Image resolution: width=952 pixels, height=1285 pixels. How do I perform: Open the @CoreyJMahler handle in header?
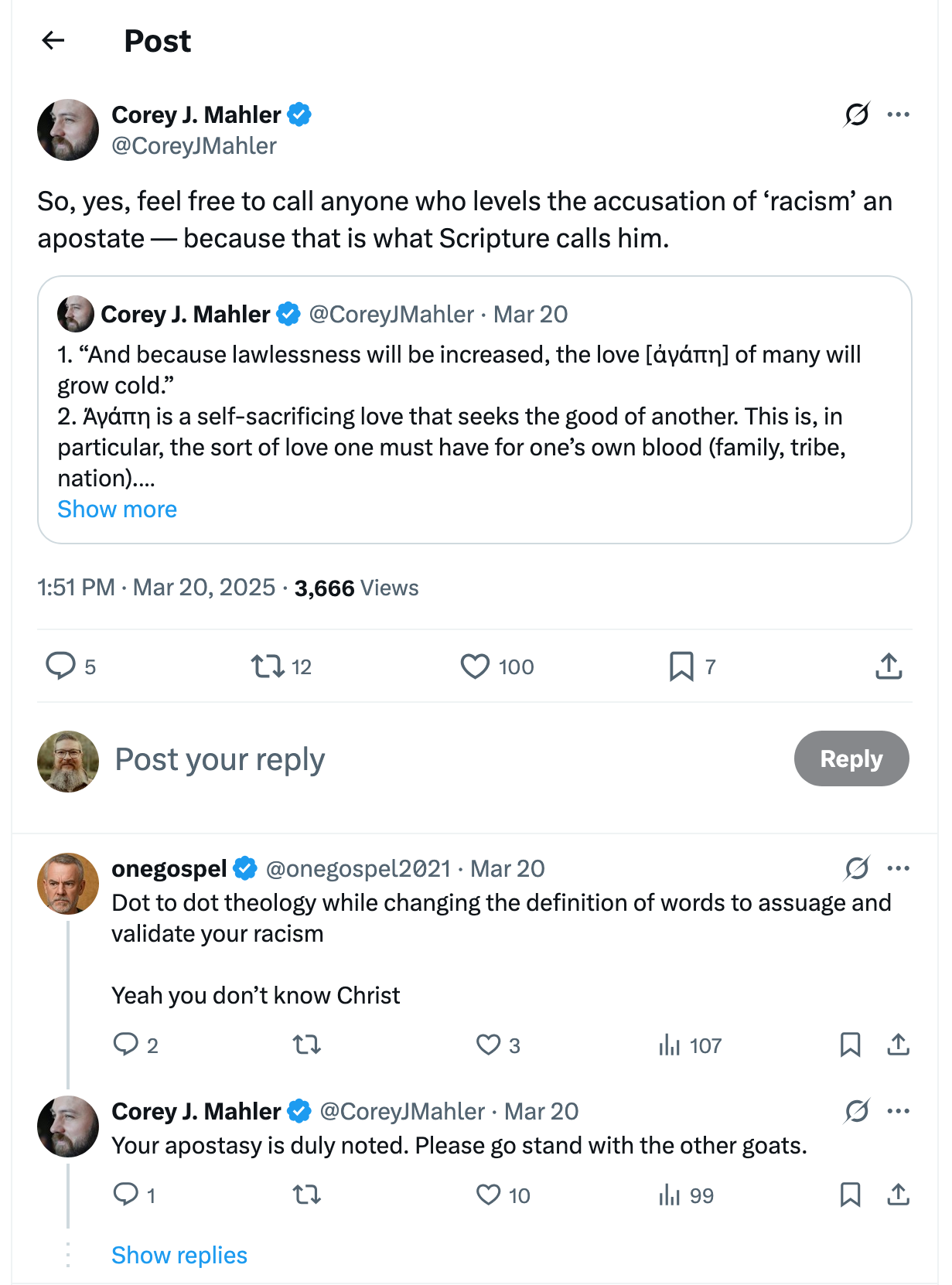[194, 146]
